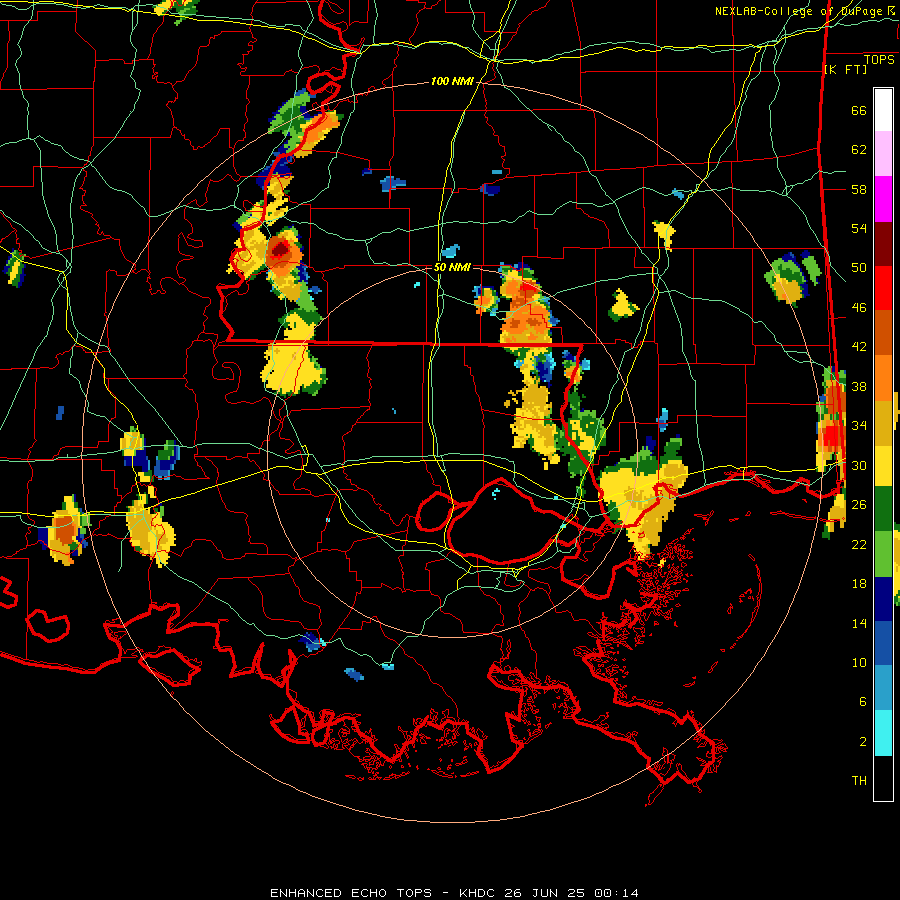Click the navy blue swatch in the legend
900x900 pixels.
point(883,599)
